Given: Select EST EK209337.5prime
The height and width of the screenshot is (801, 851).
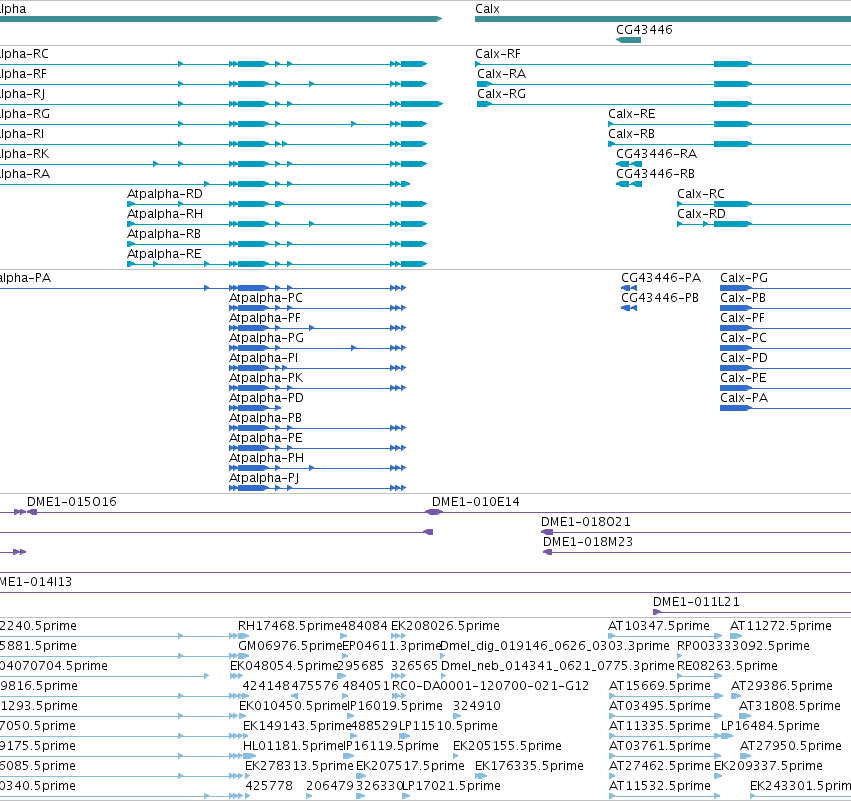Looking at the screenshot, I should [x=718, y=777].
